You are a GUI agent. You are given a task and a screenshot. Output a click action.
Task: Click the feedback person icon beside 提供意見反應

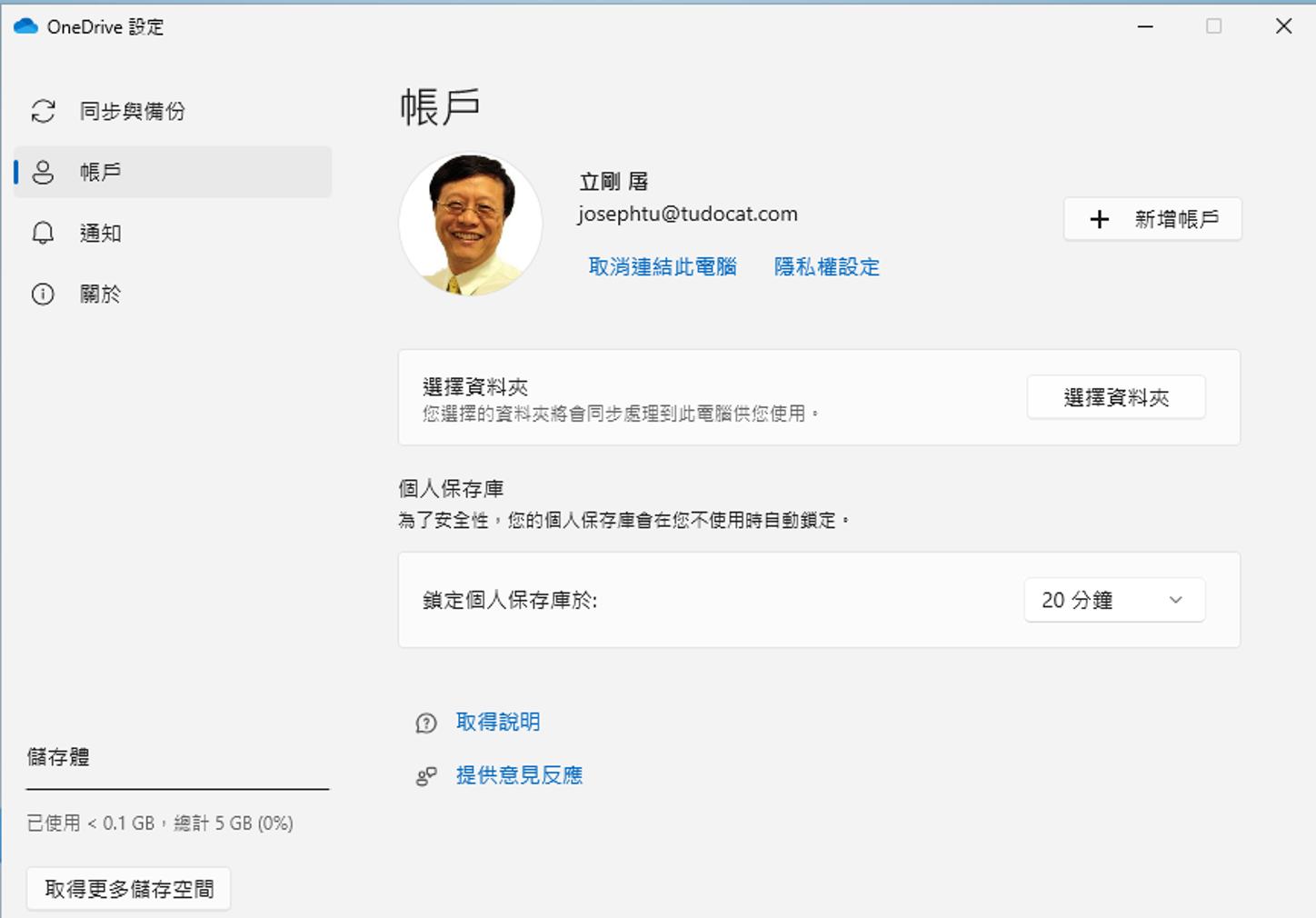click(x=426, y=776)
